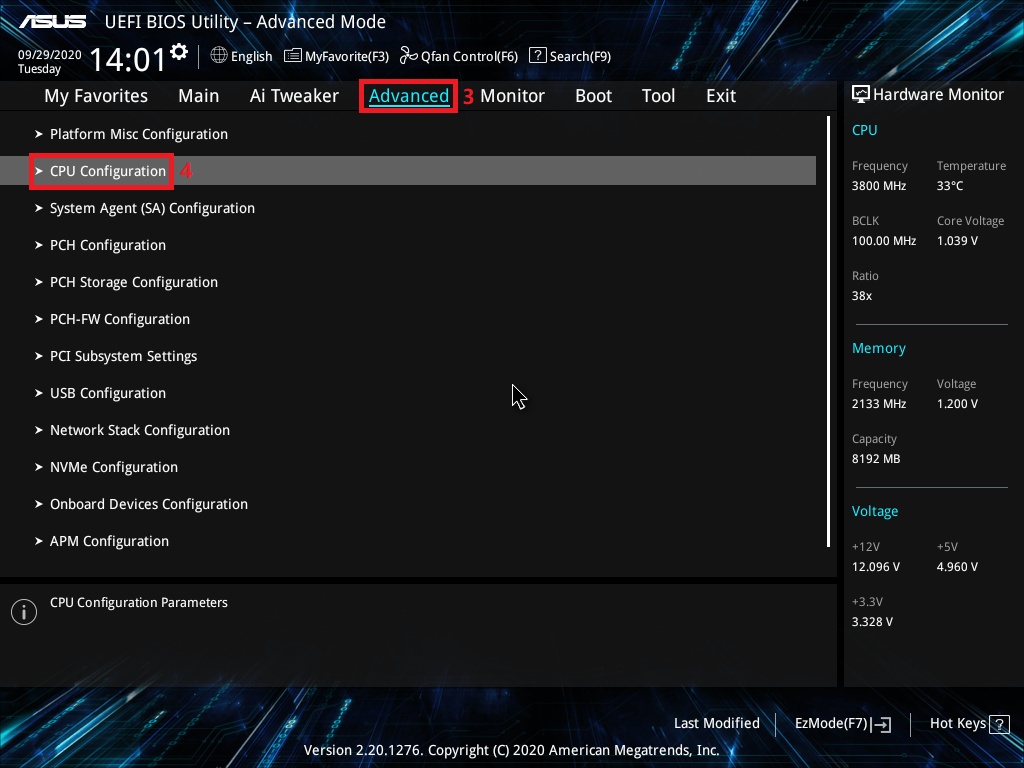Switch to EzMode using EzMode(F7)
The image size is (1024, 768).
click(841, 723)
